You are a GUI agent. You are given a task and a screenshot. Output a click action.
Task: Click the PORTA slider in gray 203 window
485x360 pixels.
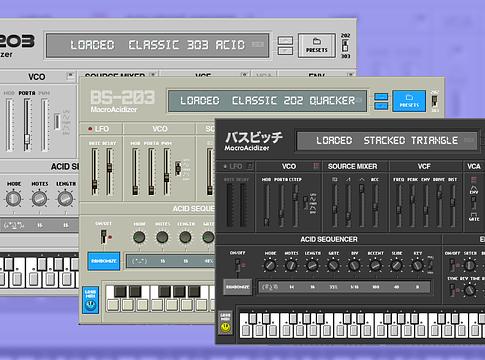point(27,125)
